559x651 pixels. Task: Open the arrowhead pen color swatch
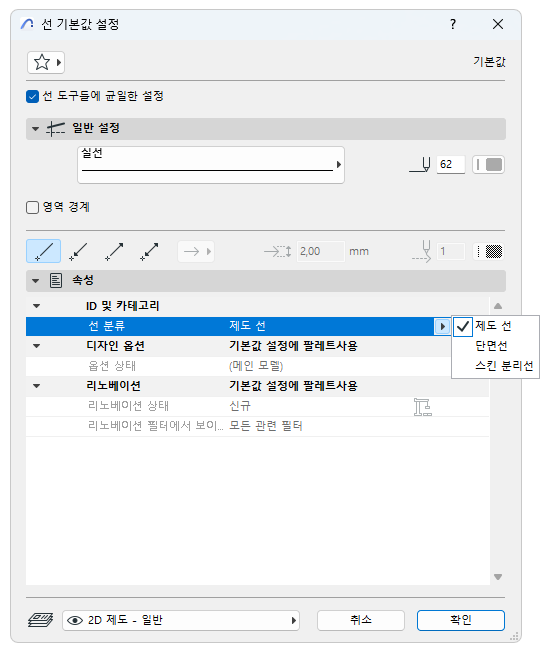[488, 251]
